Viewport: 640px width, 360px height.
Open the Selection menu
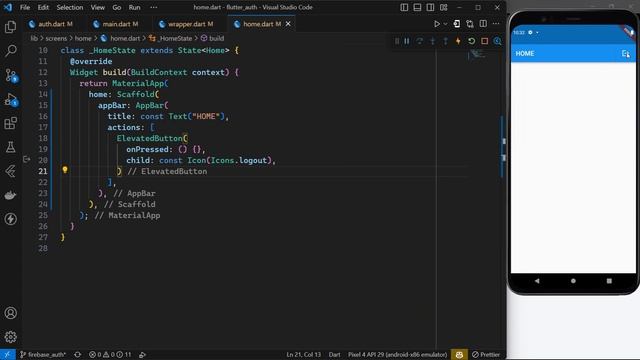tap(70, 7)
